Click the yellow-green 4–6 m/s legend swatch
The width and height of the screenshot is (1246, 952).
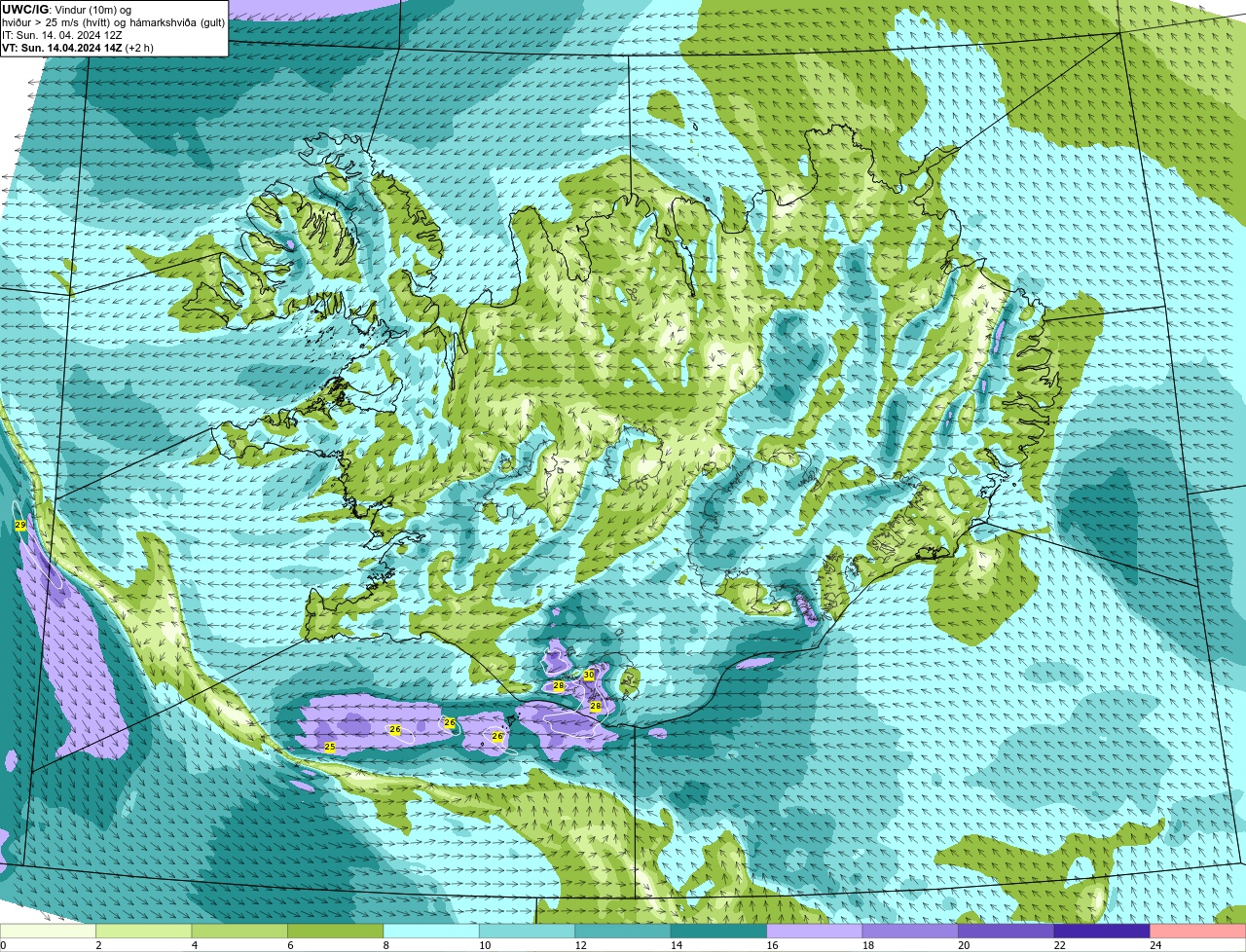pos(241,931)
